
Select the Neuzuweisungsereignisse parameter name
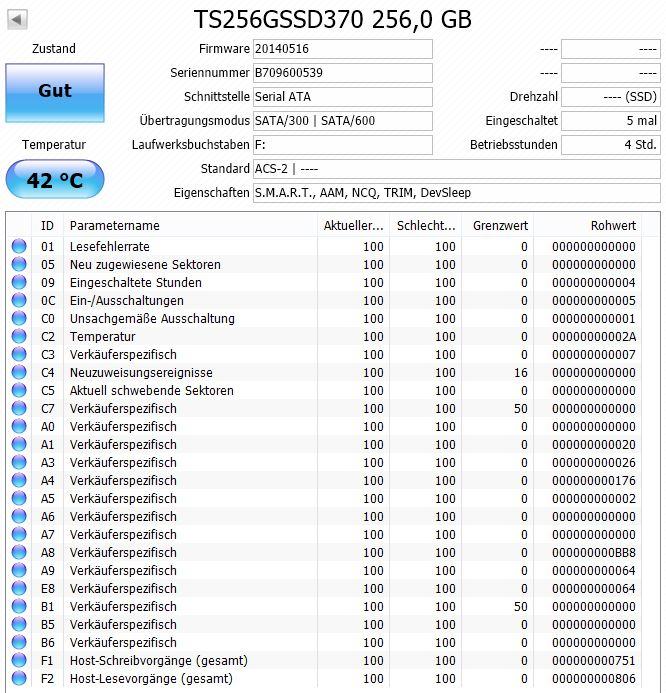click(x=141, y=373)
